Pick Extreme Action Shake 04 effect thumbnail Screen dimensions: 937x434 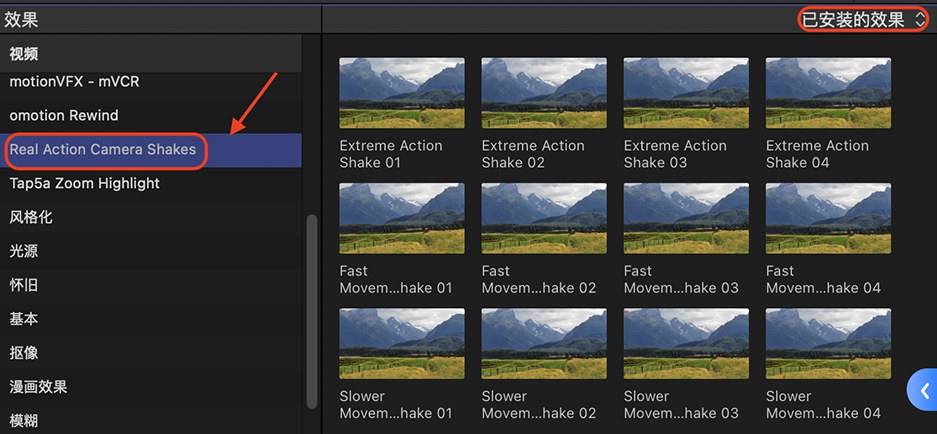click(828, 92)
